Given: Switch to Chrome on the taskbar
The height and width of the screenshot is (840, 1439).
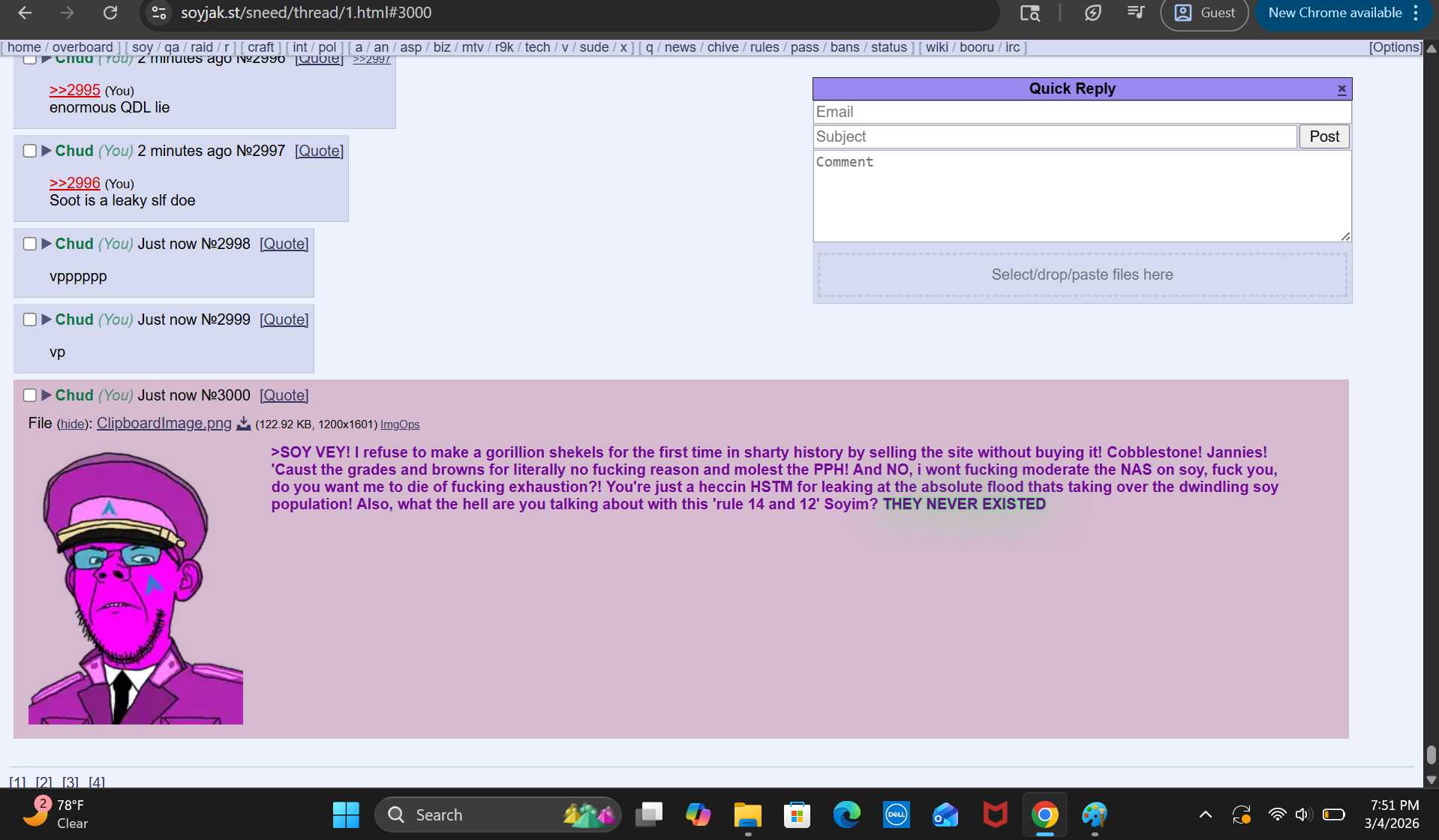Looking at the screenshot, I should (x=1045, y=814).
